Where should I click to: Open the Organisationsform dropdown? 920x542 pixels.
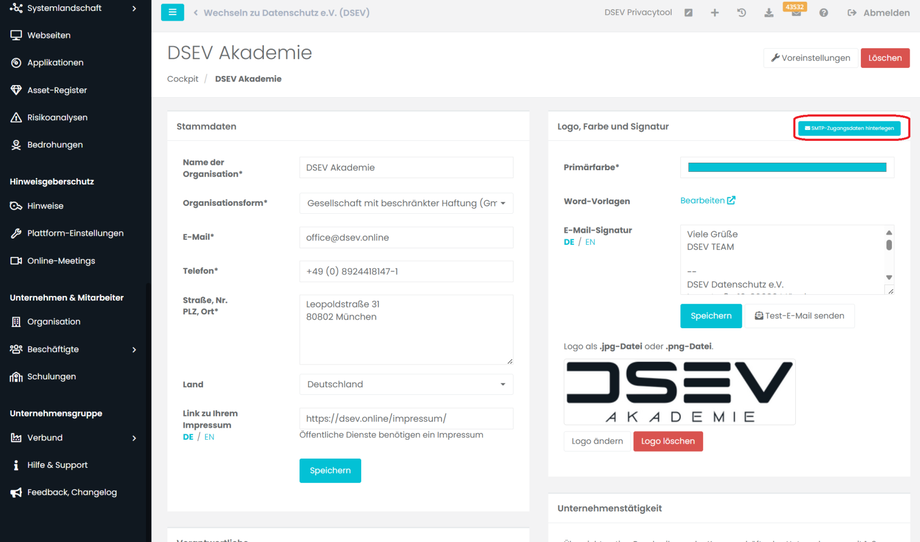406,203
